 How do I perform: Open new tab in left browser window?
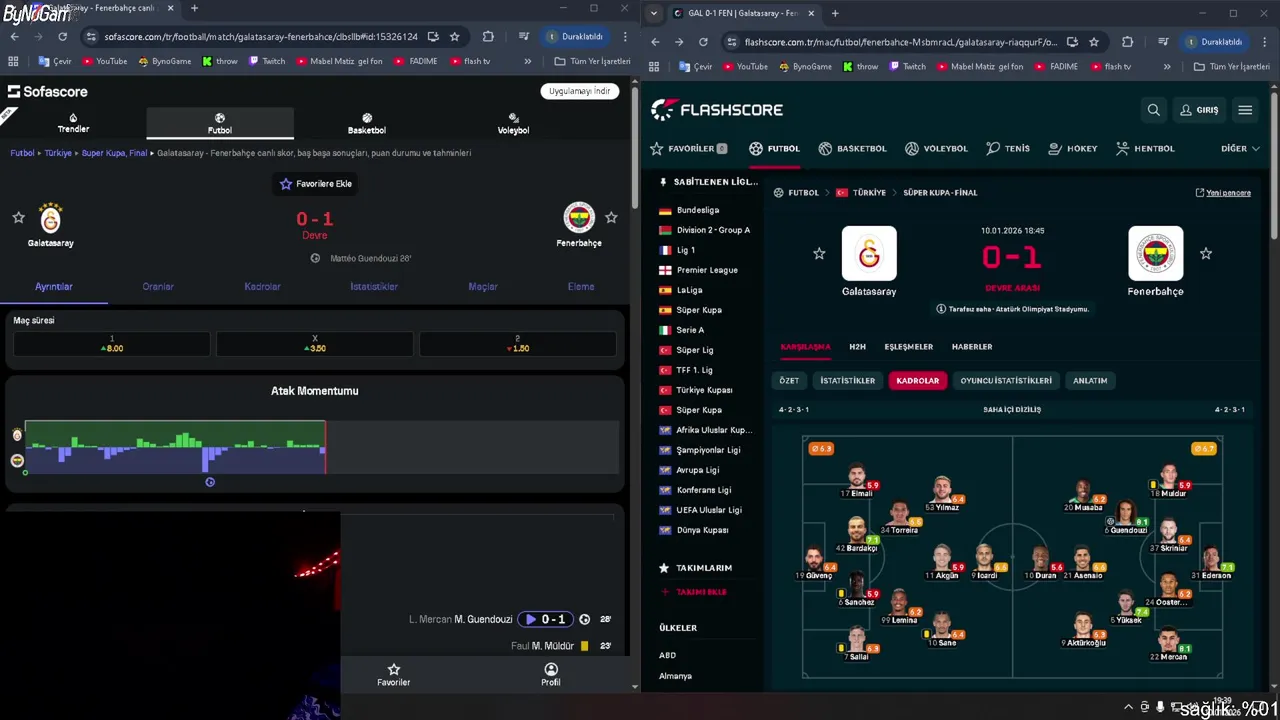click(194, 9)
